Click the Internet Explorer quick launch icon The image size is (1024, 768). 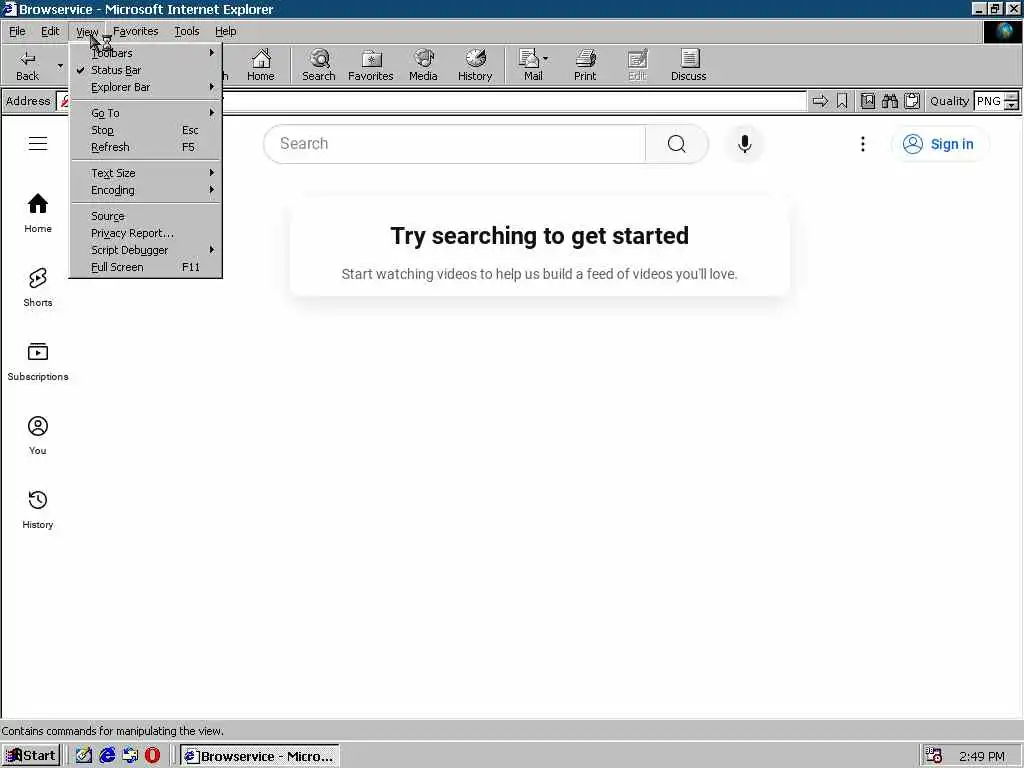coord(107,756)
